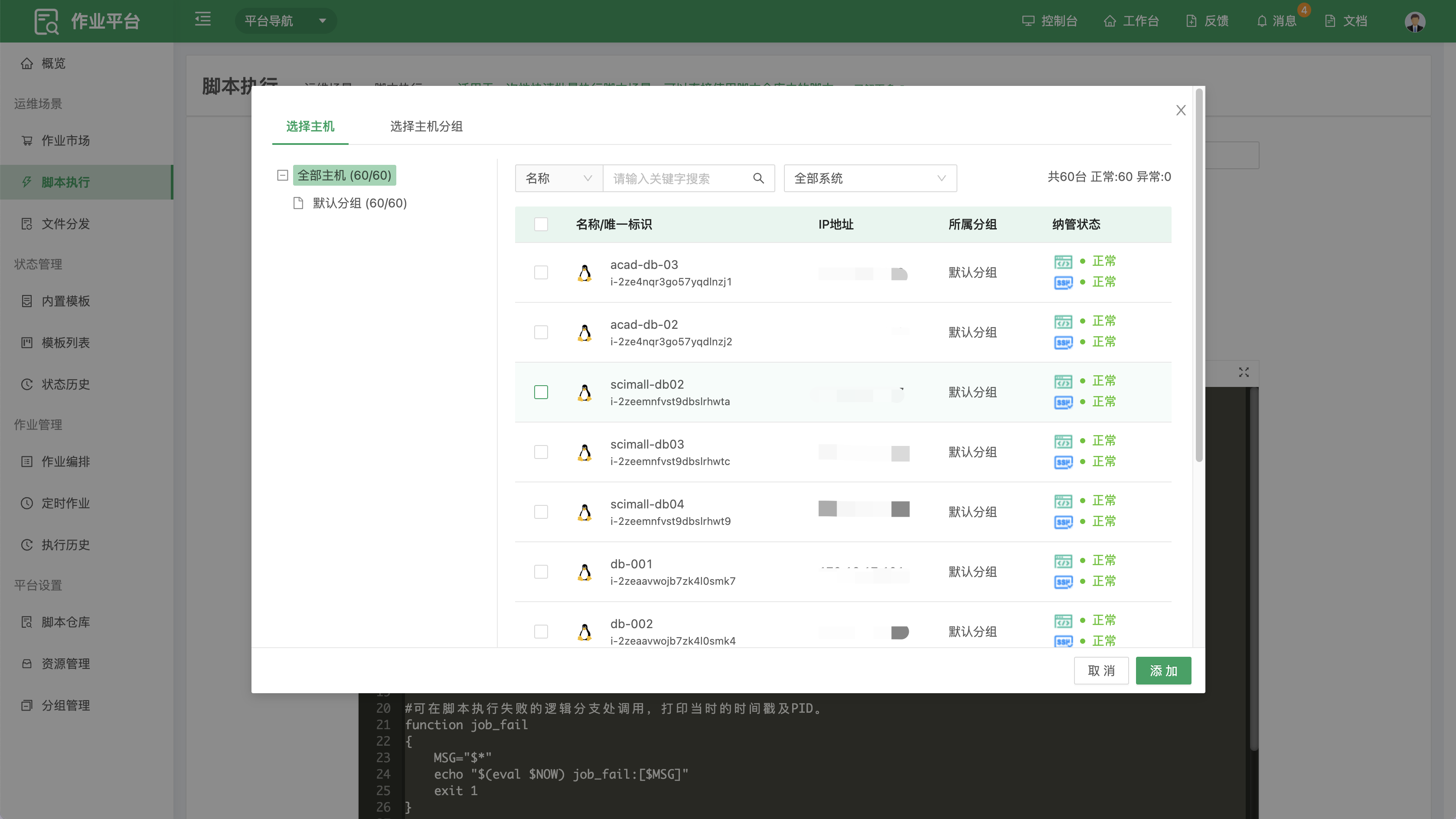Click the 作业平台 logo icon
The image size is (1456, 819).
pyautogui.click(x=46, y=22)
